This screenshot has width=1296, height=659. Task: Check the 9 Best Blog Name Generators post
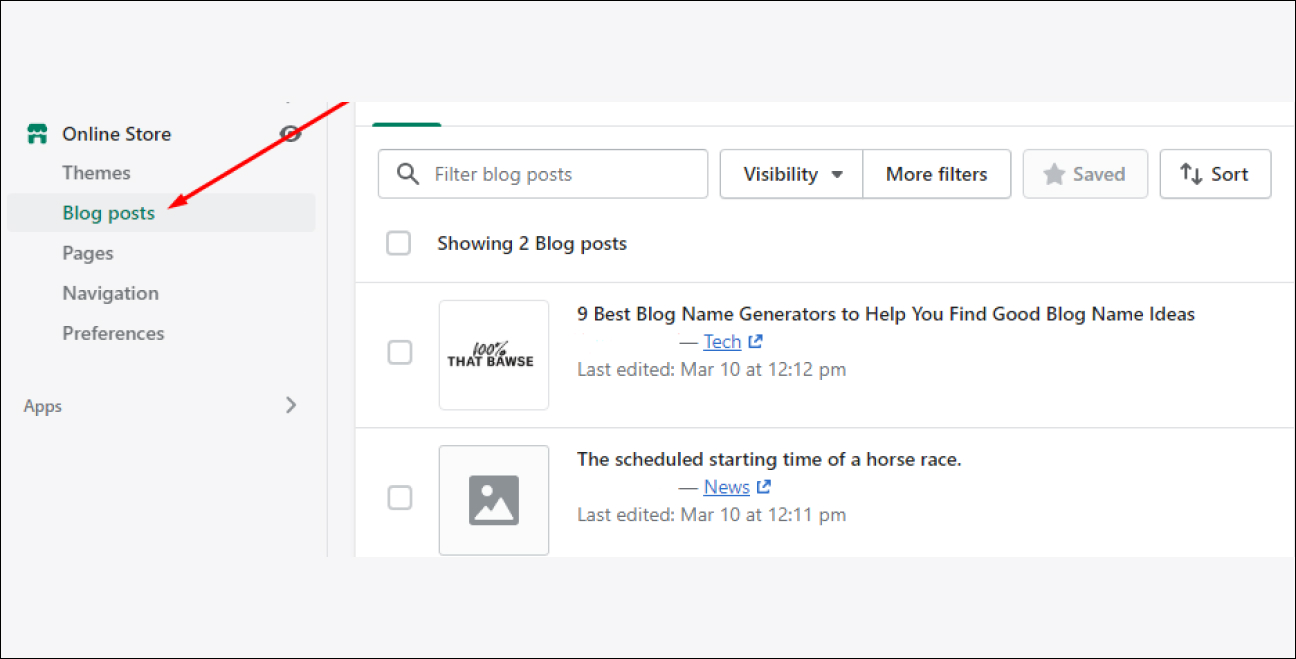399,352
